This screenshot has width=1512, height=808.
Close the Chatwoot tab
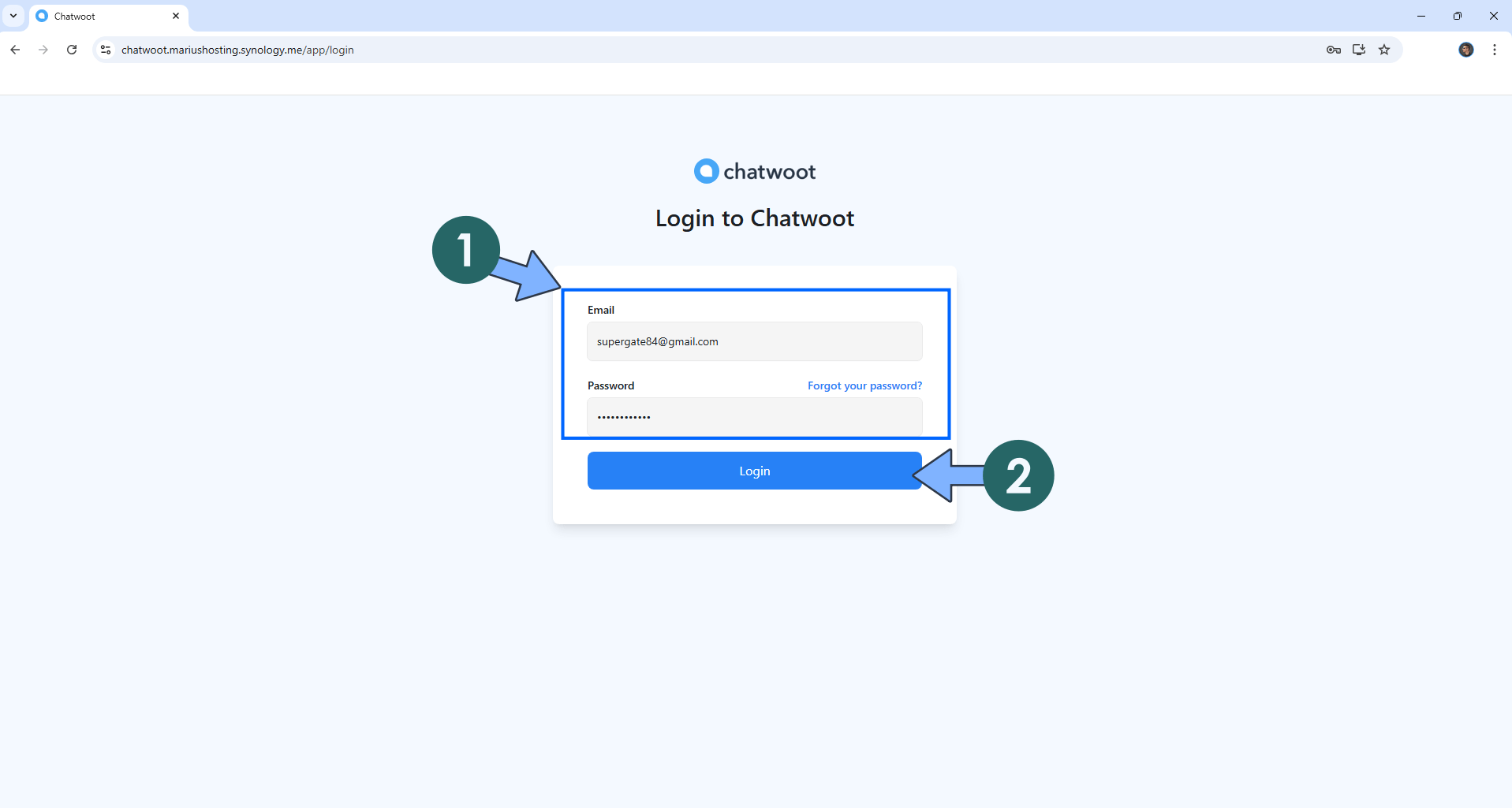176,16
